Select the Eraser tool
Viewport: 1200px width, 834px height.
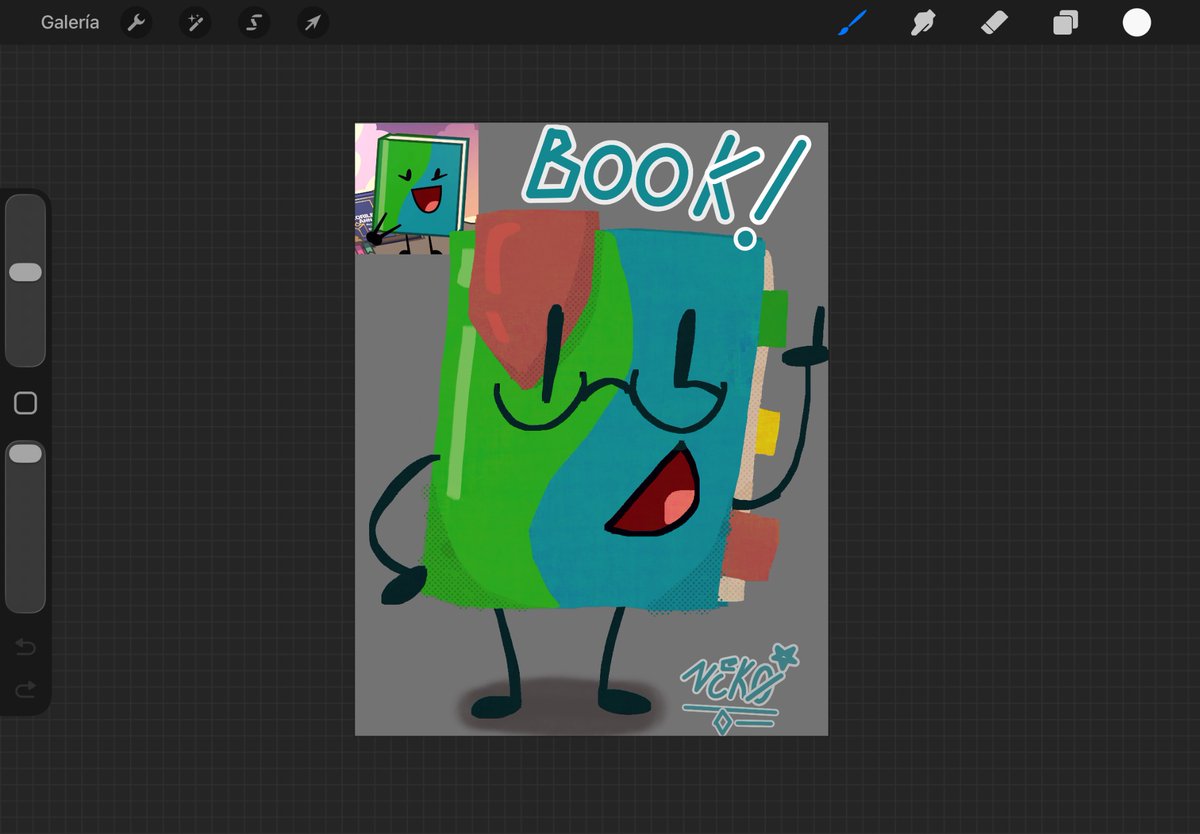click(x=994, y=22)
